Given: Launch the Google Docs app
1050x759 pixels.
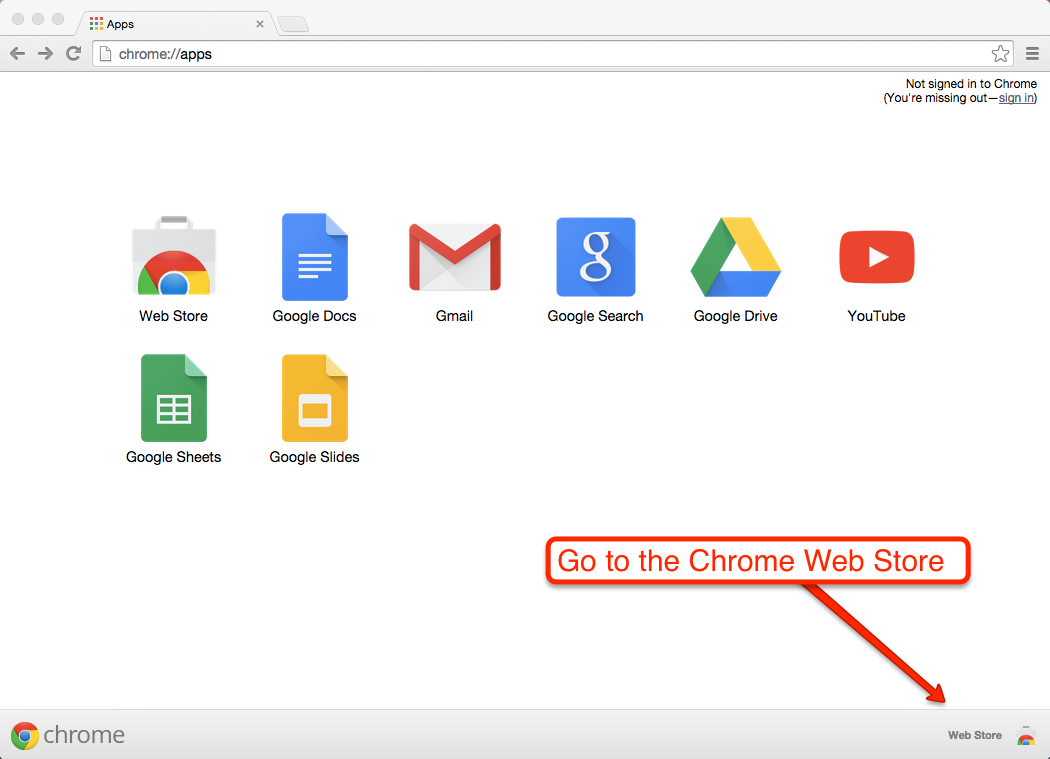Looking at the screenshot, I should (x=315, y=257).
